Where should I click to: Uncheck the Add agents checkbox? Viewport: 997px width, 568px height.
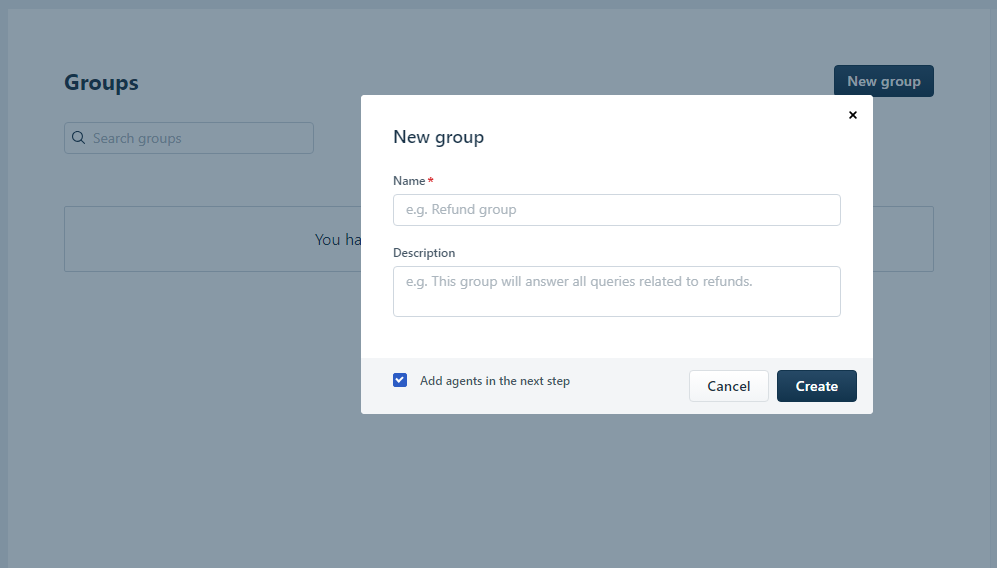click(x=400, y=380)
